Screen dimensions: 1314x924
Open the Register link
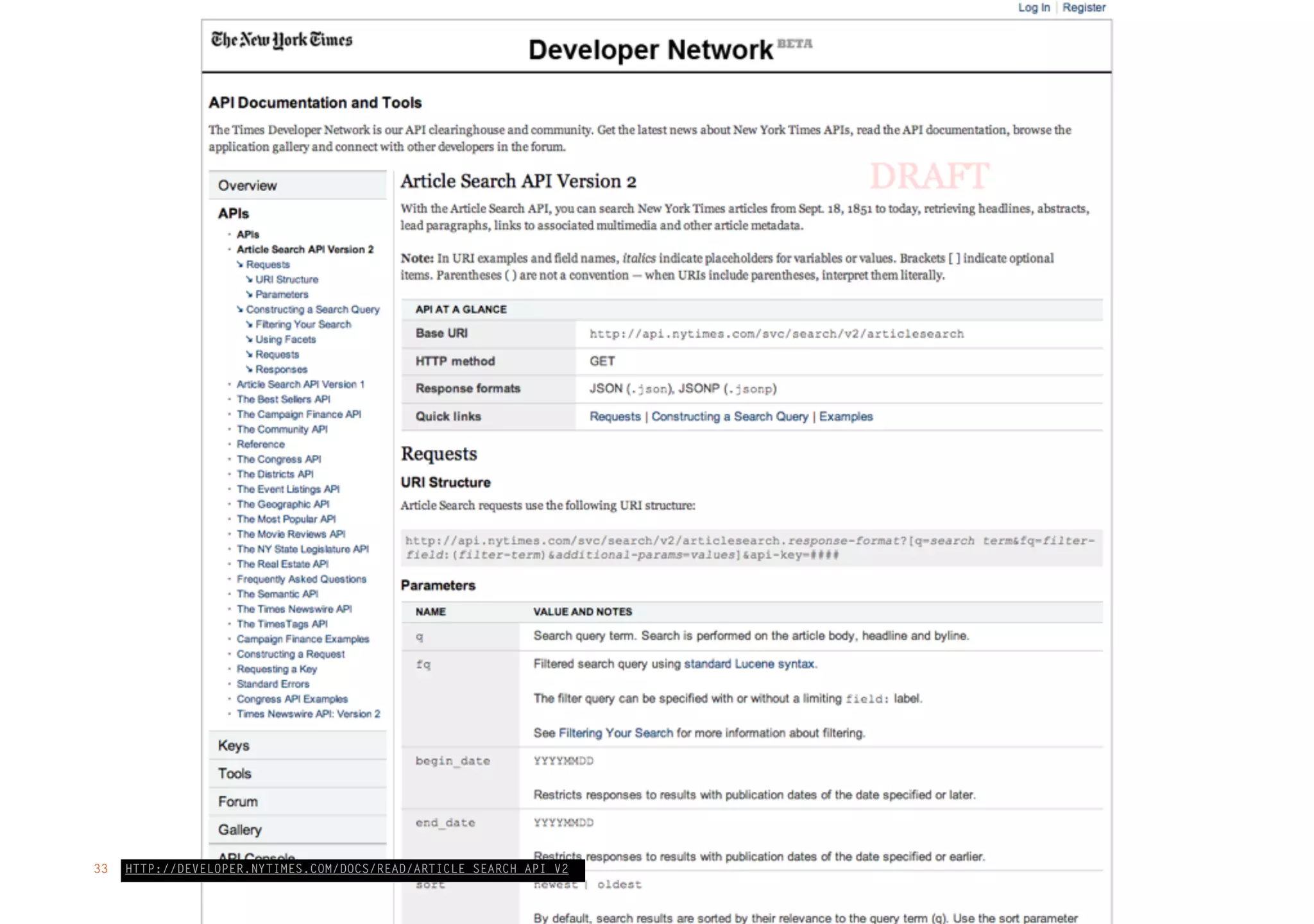click(x=1084, y=8)
